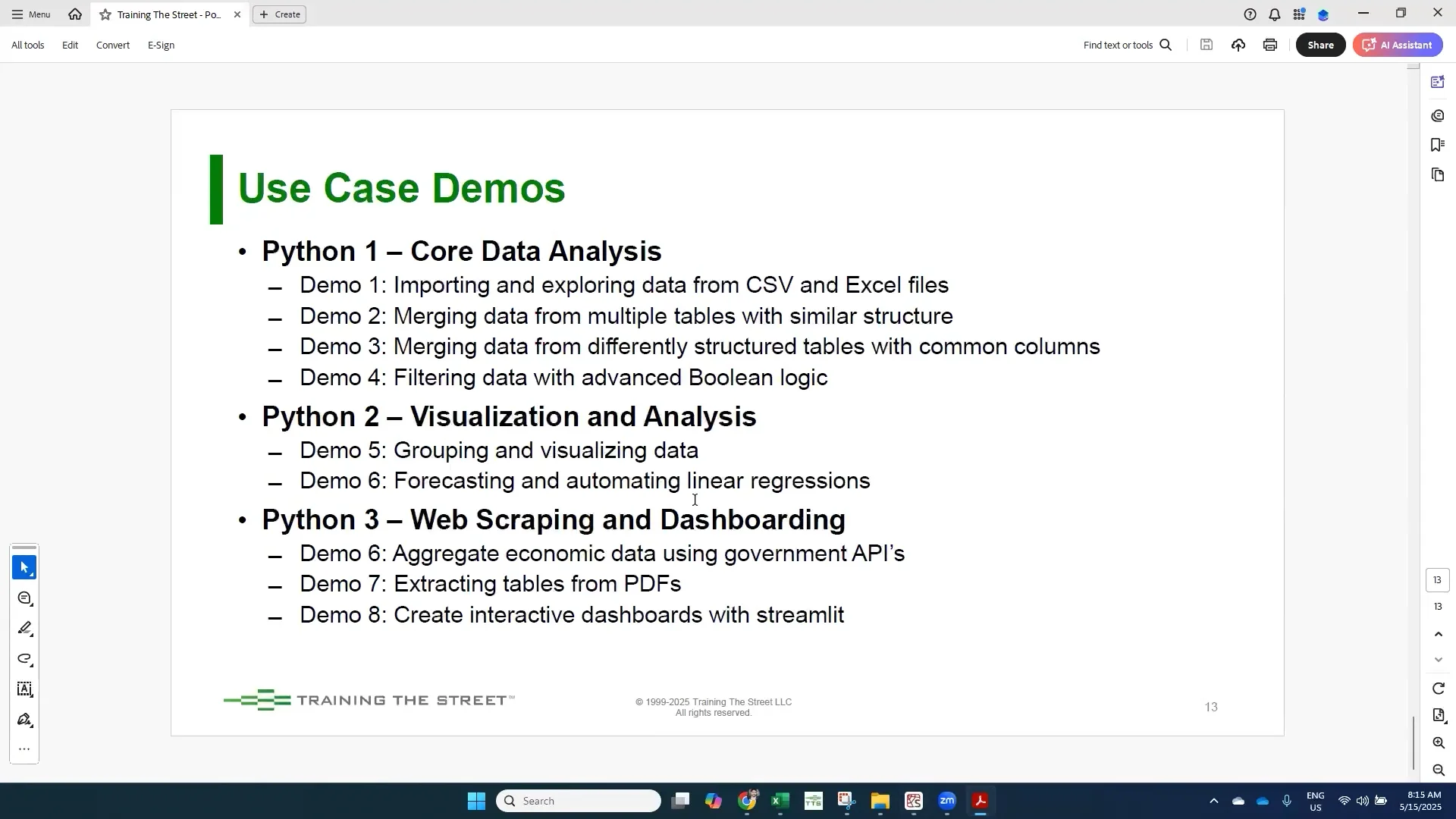The image size is (1456, 819).
Task: Click the Print icon
Action: pos(1270,45)
